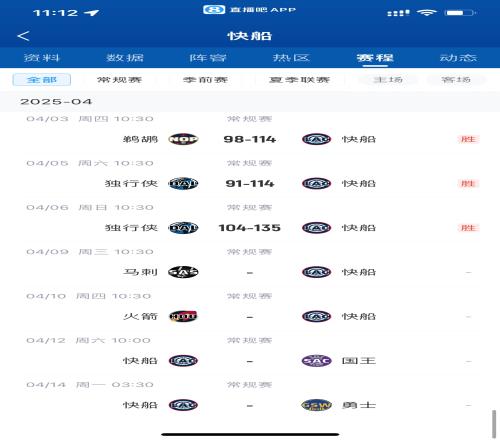Select the 全部 filter chip
Screen dimensions: 500x440
(42, 80)
